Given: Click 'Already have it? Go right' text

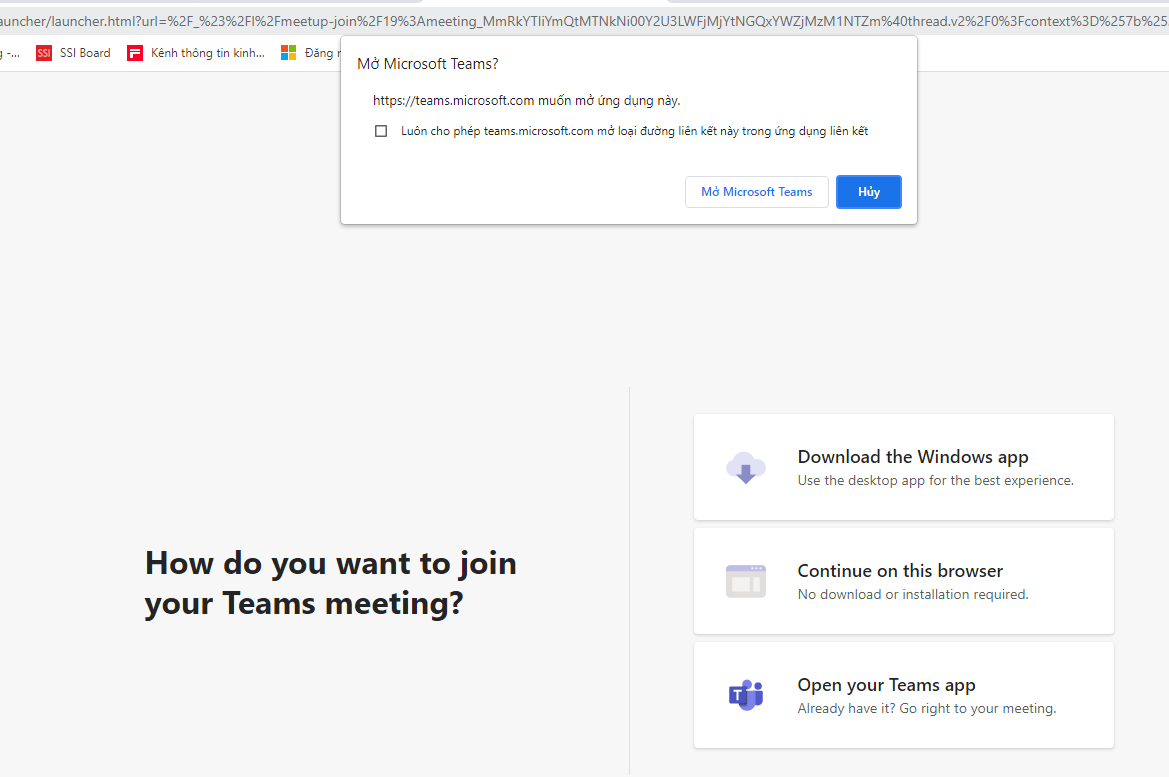Looking at the screenshot, I should pos(926,709).
